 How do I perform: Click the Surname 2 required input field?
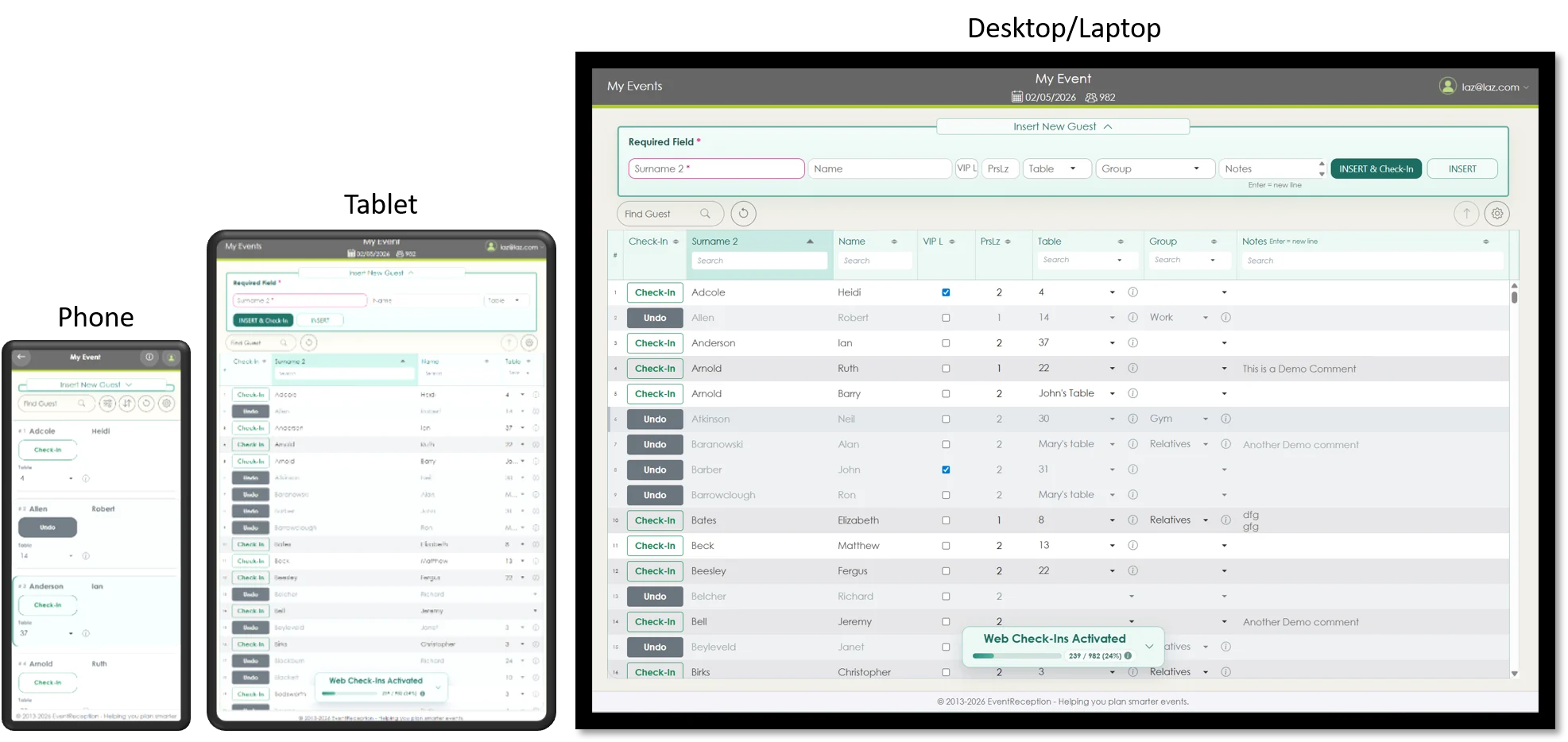(716, 168)
